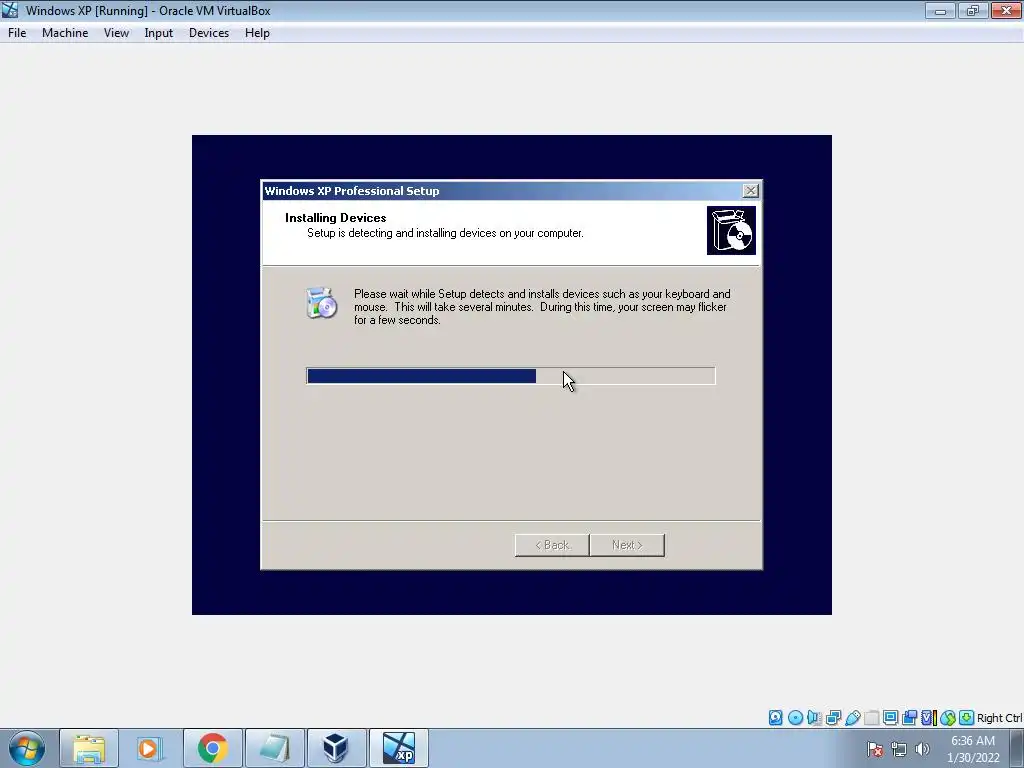Viewport: 1024px width, 768px height.
Task: Click the virtualization CPU status icon
Action: [929, 718]
